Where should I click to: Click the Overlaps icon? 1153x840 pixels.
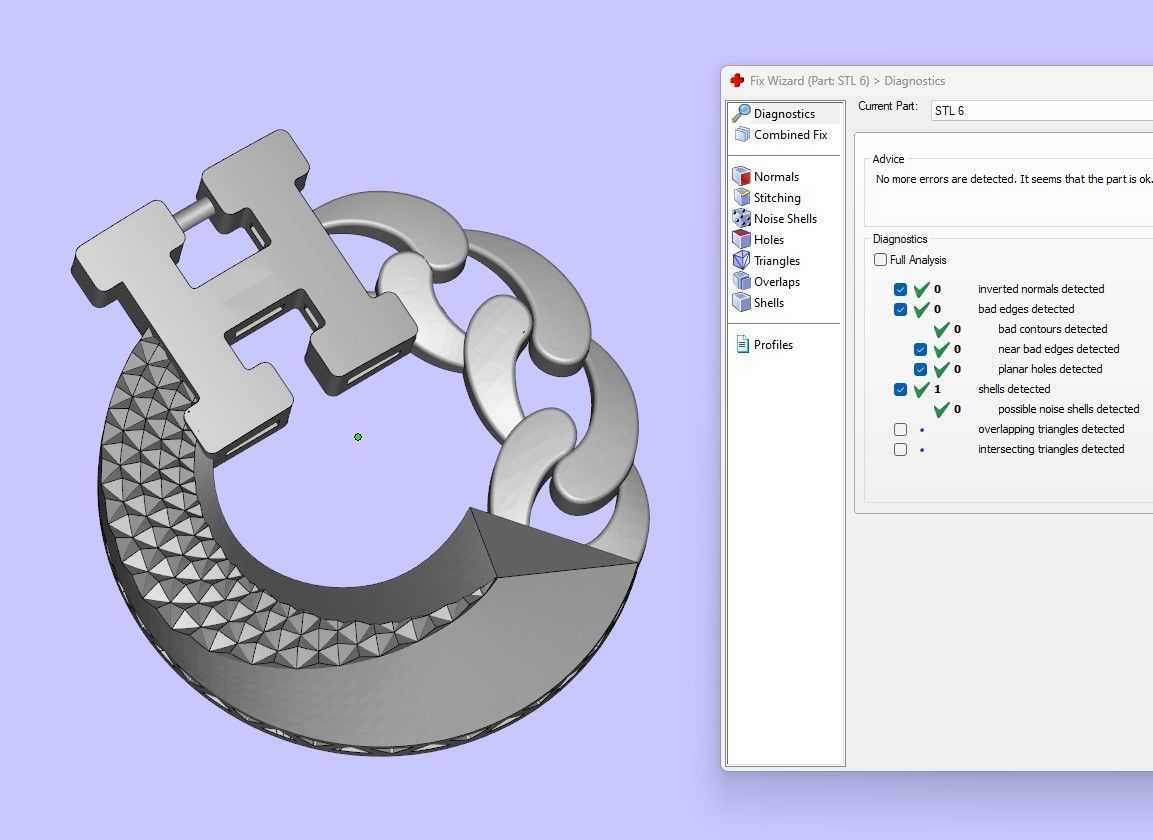(741, 281)
